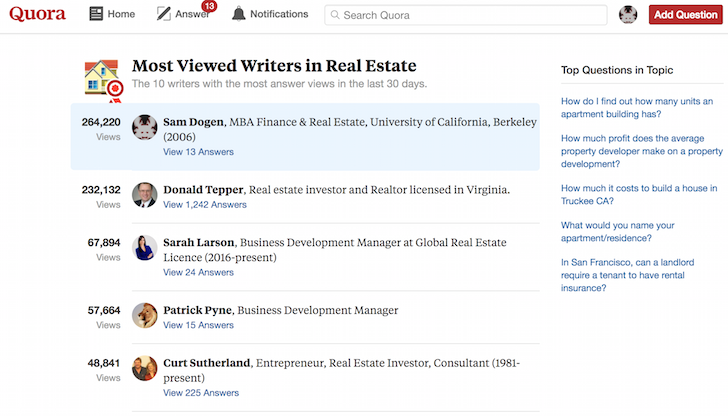
Task: Open the Notifications menu item
Action: tap(270, 14)
